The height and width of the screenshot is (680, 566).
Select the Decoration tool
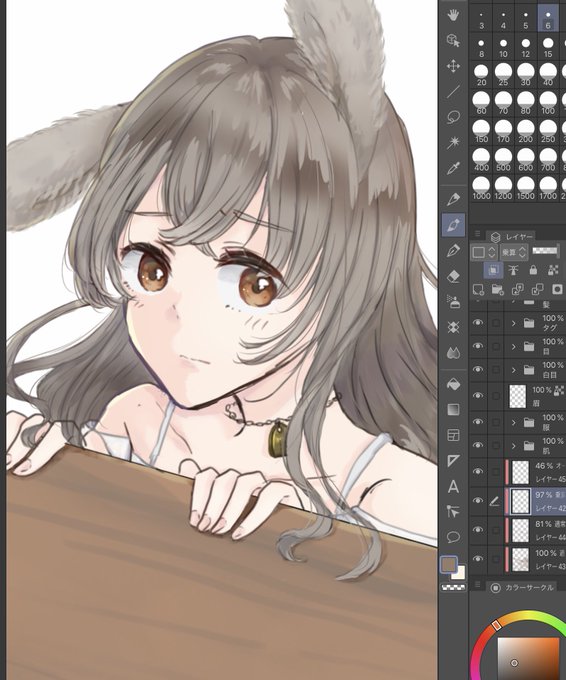pos(453,327)
